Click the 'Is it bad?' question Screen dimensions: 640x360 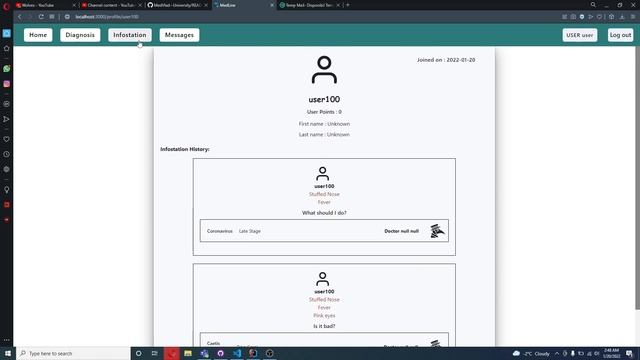324,326
